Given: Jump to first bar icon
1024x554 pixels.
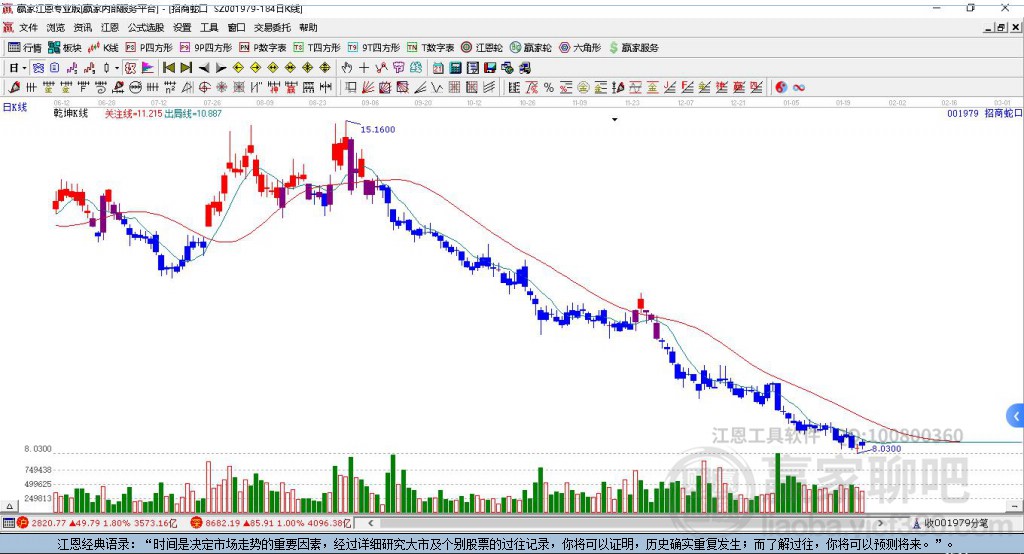Looking at the screenshot, I should point(169,68).
